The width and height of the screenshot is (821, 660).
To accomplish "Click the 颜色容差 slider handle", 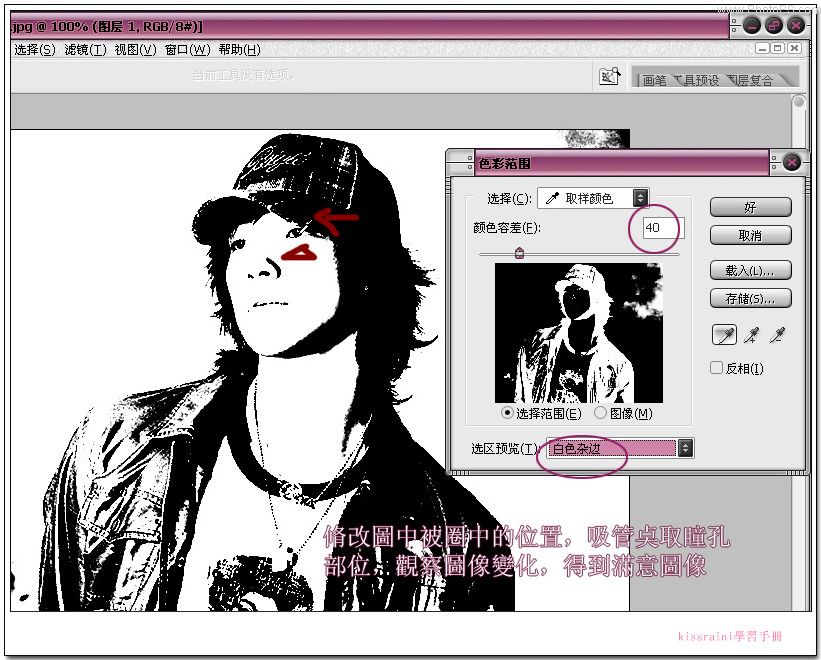I will coord(519,254).
